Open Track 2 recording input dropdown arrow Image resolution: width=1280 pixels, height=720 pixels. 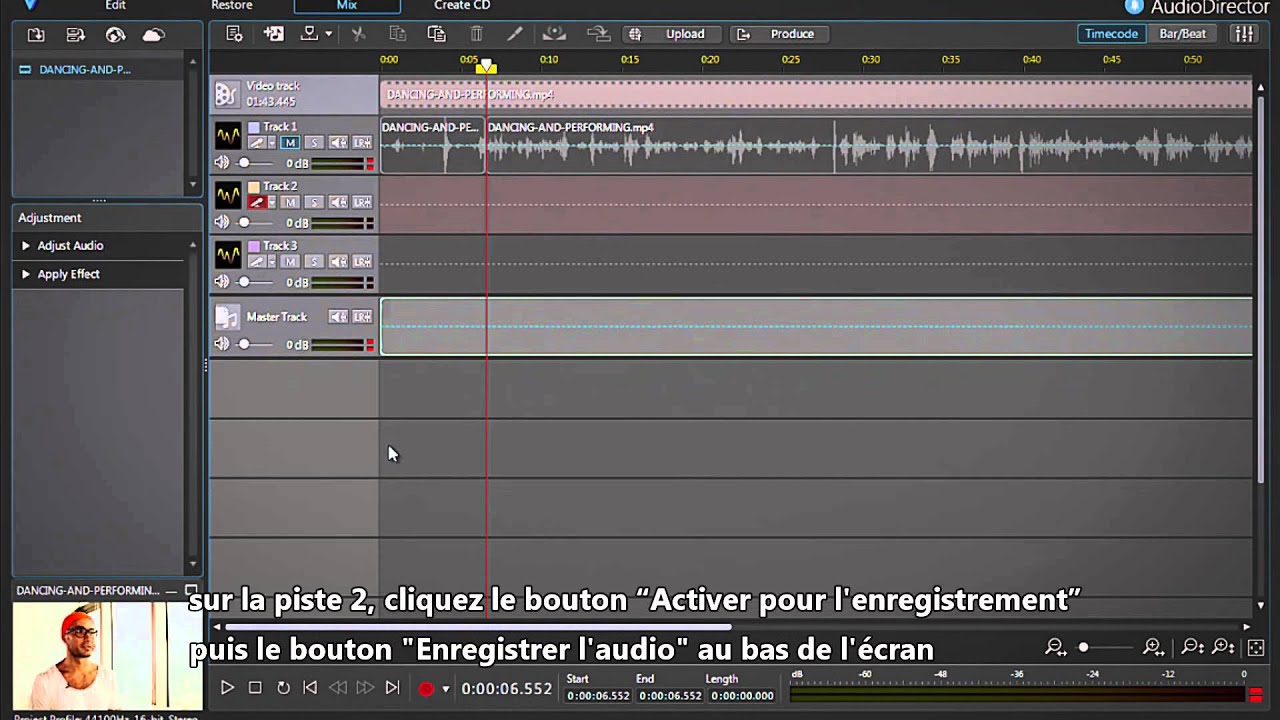pos(271,203)
